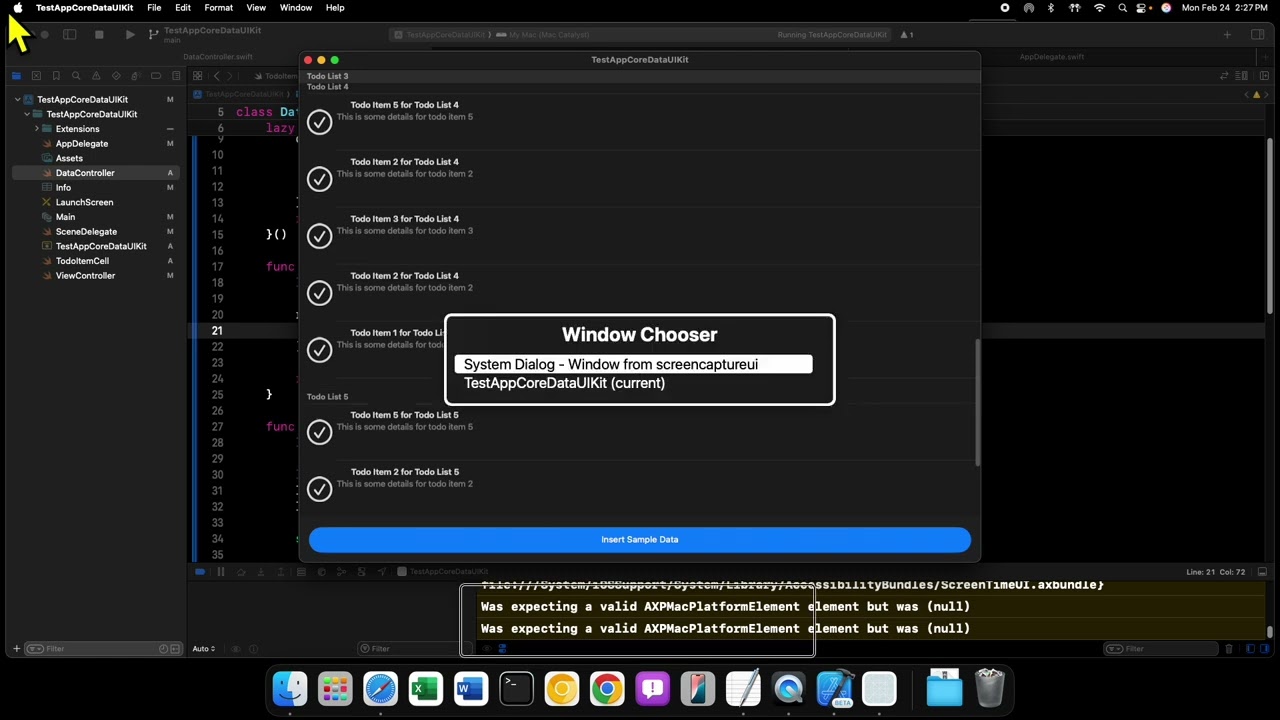Open the source control navigator

36,76
